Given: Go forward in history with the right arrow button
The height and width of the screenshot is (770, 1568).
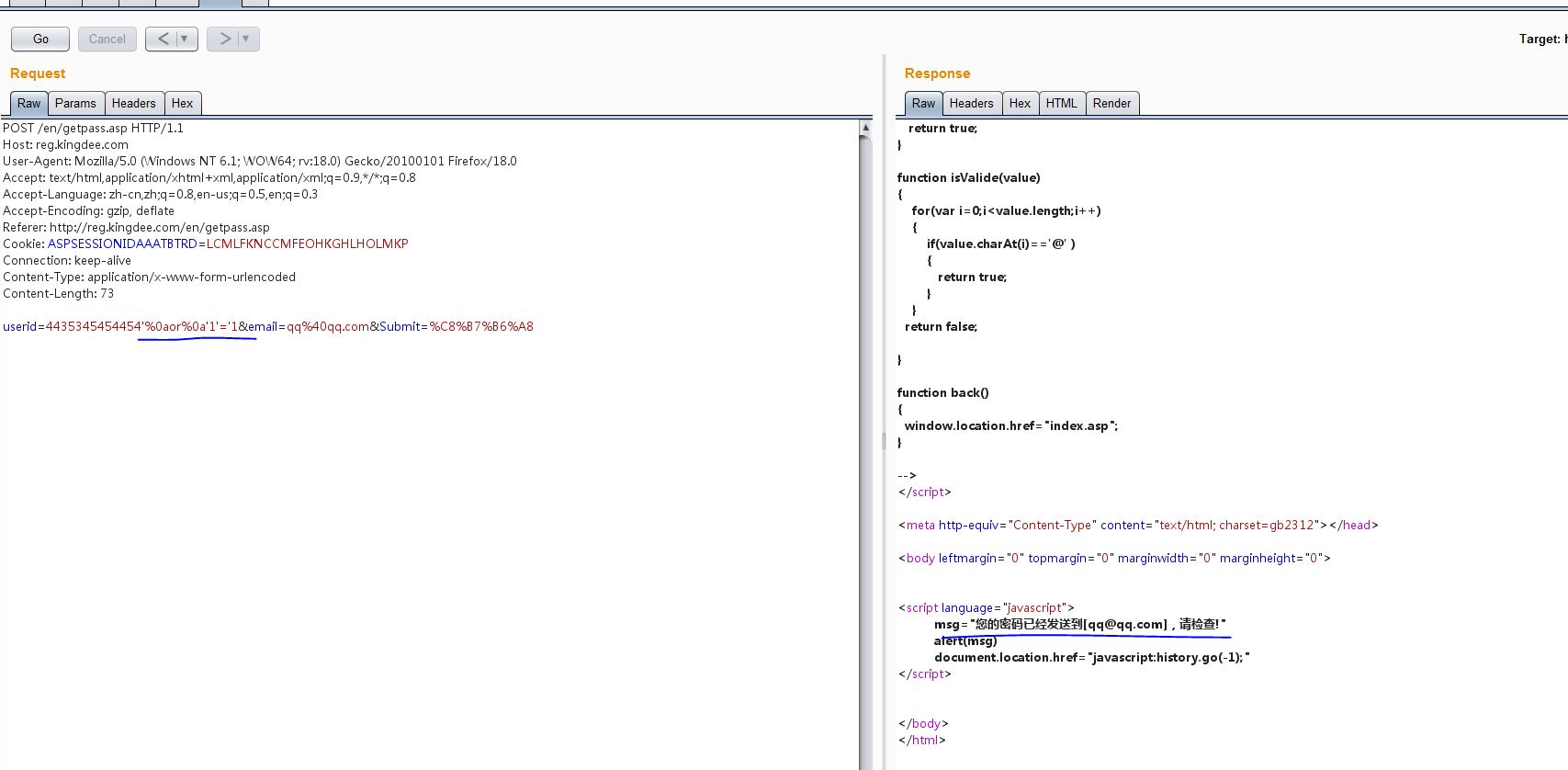Looking at the screenshot, I should click(x=224, y=39).
